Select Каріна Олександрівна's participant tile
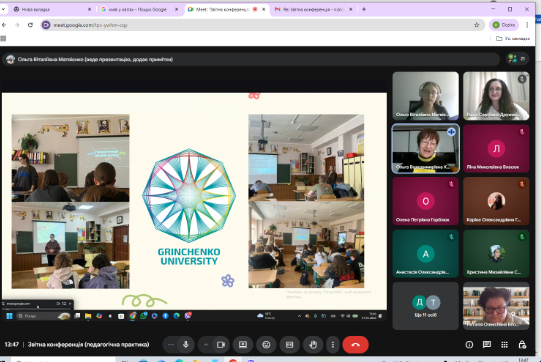 pos(496,201)
